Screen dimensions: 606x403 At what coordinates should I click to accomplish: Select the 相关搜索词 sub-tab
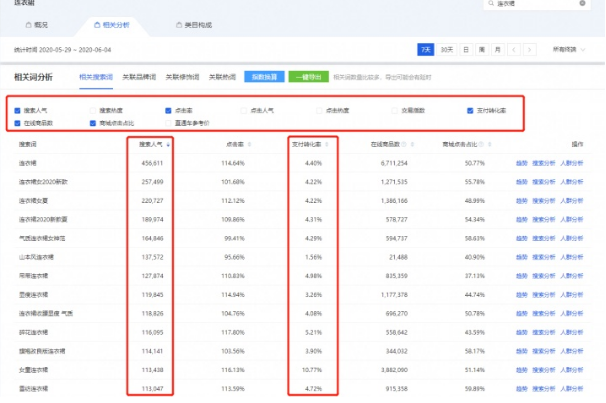point(96,77)
